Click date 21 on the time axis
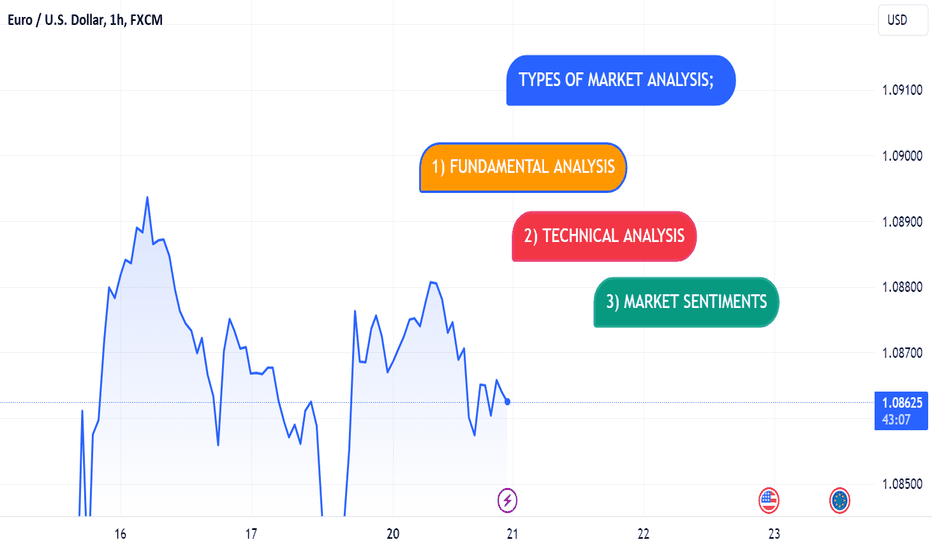Screen dimensions: 932x550 [x=512, y=534]
